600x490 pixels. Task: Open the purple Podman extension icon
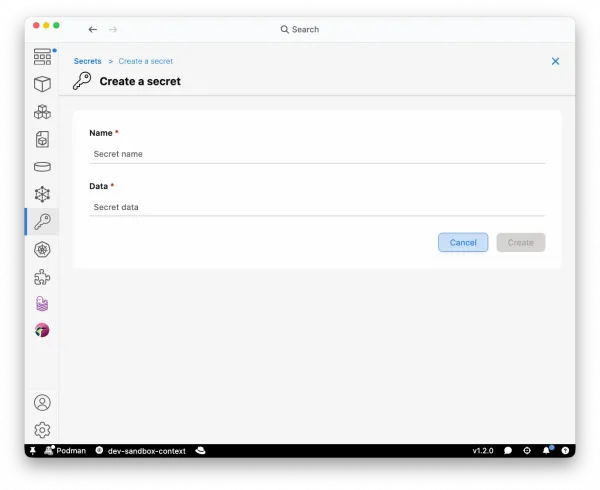[x=42, y=304]
